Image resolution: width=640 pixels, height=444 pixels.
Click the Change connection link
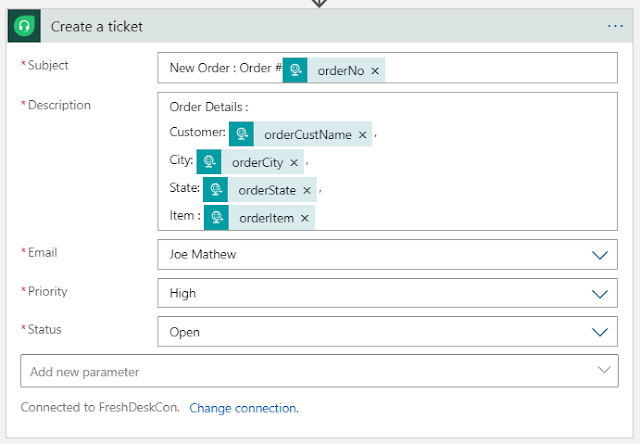[244, 408]
